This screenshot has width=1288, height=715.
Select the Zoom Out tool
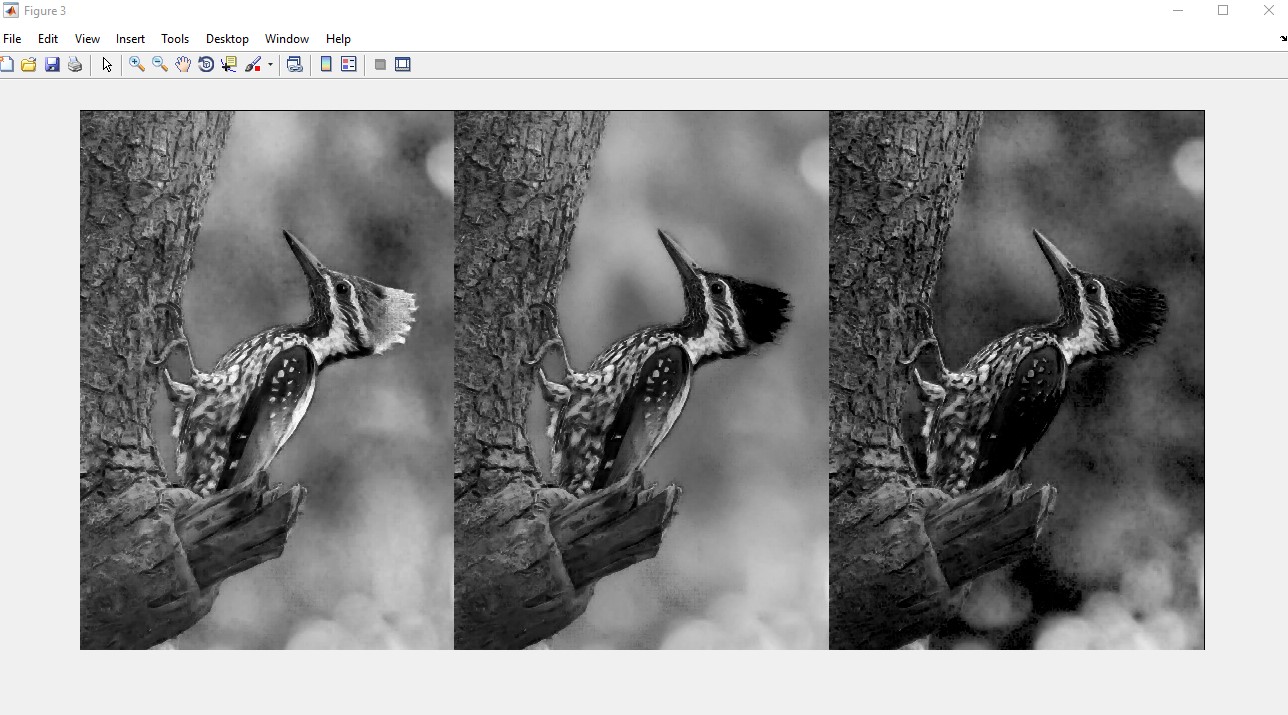160,64
